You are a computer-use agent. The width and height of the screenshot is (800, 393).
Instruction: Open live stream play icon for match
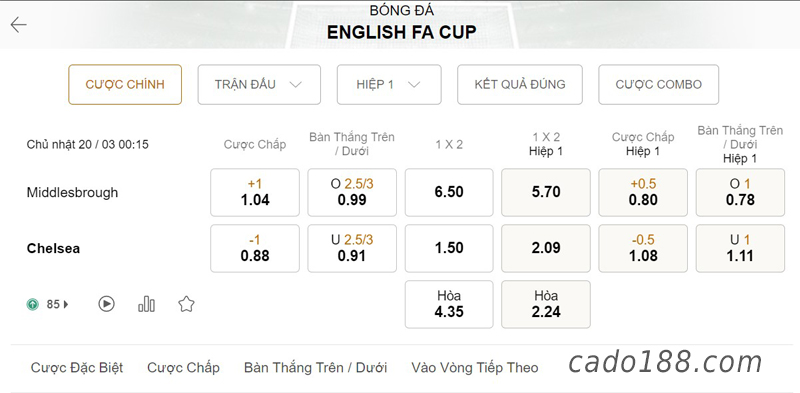click(106, 304)
